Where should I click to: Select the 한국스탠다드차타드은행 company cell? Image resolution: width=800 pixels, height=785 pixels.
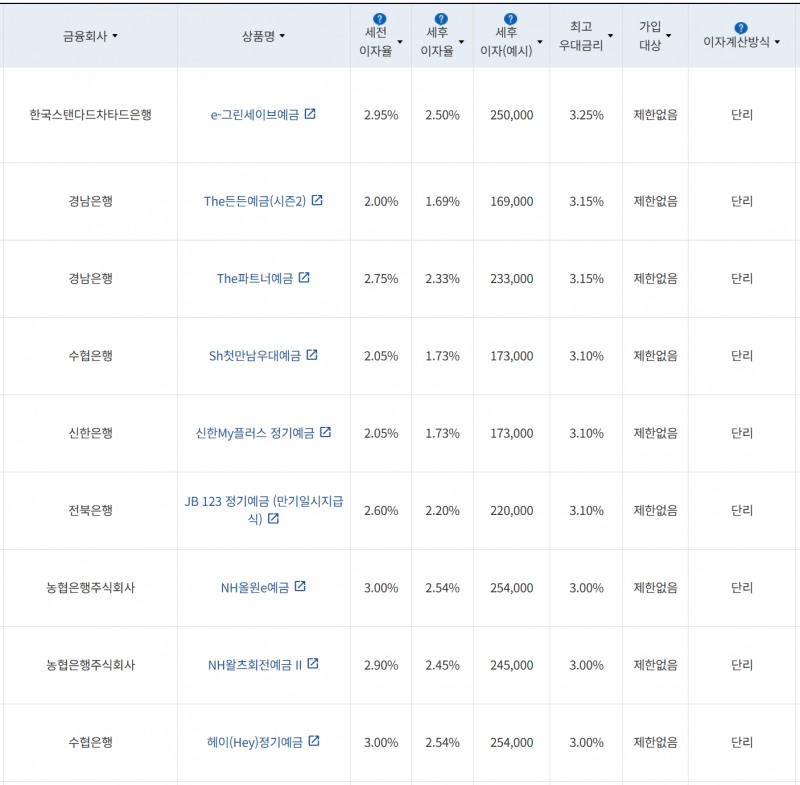(90, 115)
